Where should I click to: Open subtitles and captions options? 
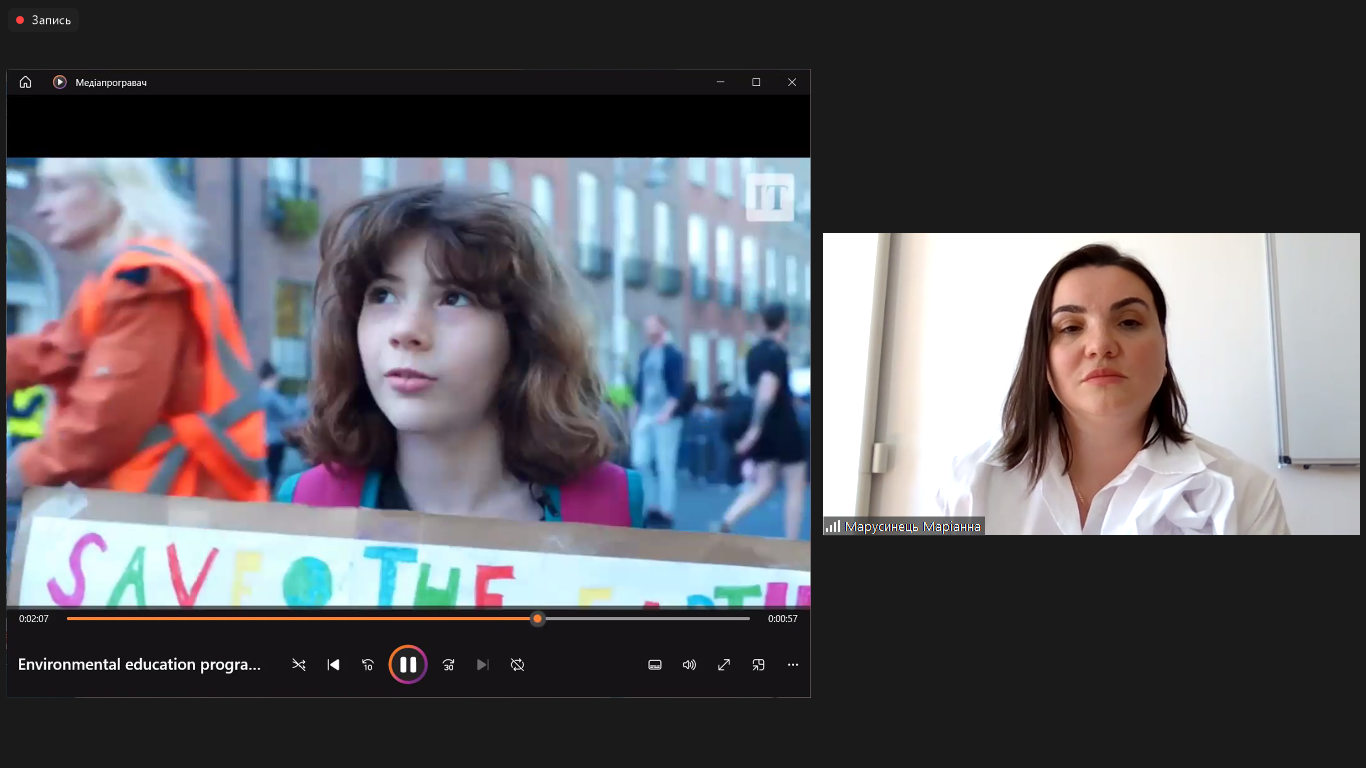click(x=655, y=665)
